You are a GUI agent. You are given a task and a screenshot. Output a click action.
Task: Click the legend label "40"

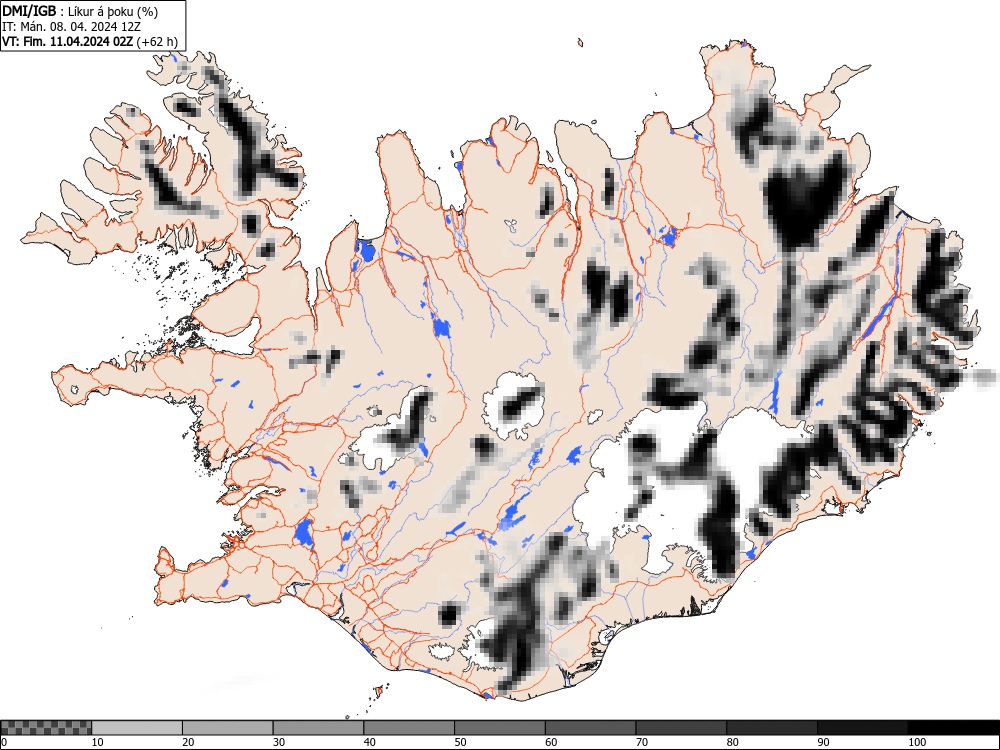pyautogui.click(x=369, y=742)
